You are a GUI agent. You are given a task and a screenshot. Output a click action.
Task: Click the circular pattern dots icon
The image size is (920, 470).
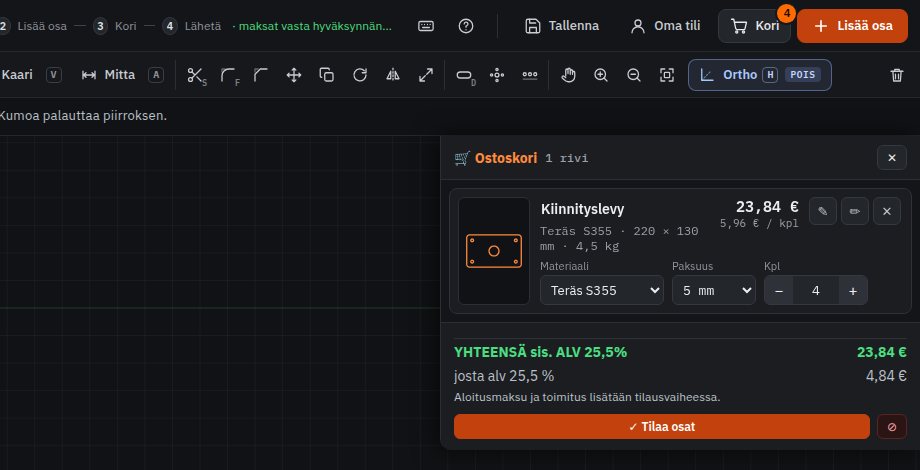[498, 75]
